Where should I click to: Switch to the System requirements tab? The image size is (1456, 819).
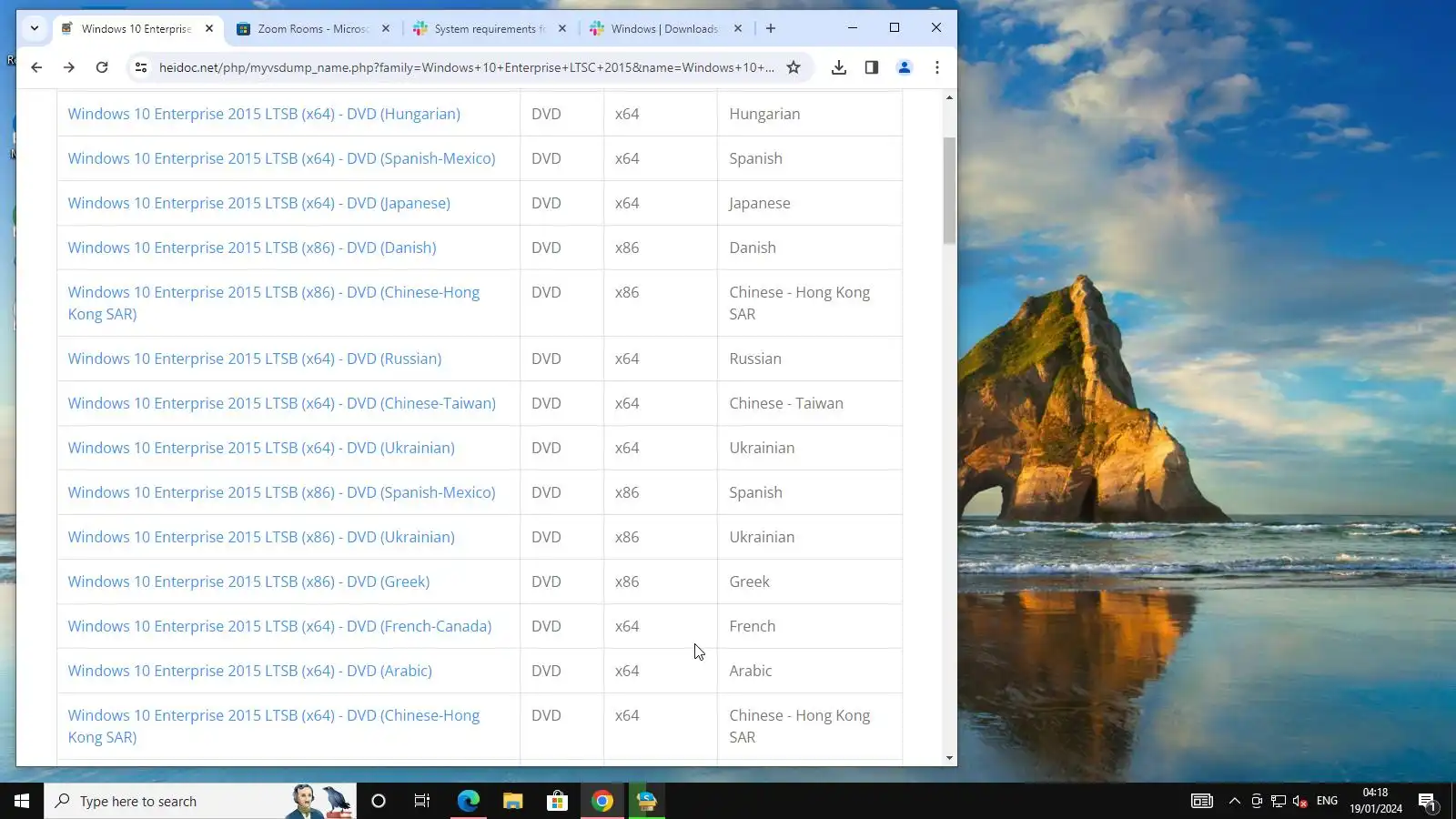(x=490, y=28)
